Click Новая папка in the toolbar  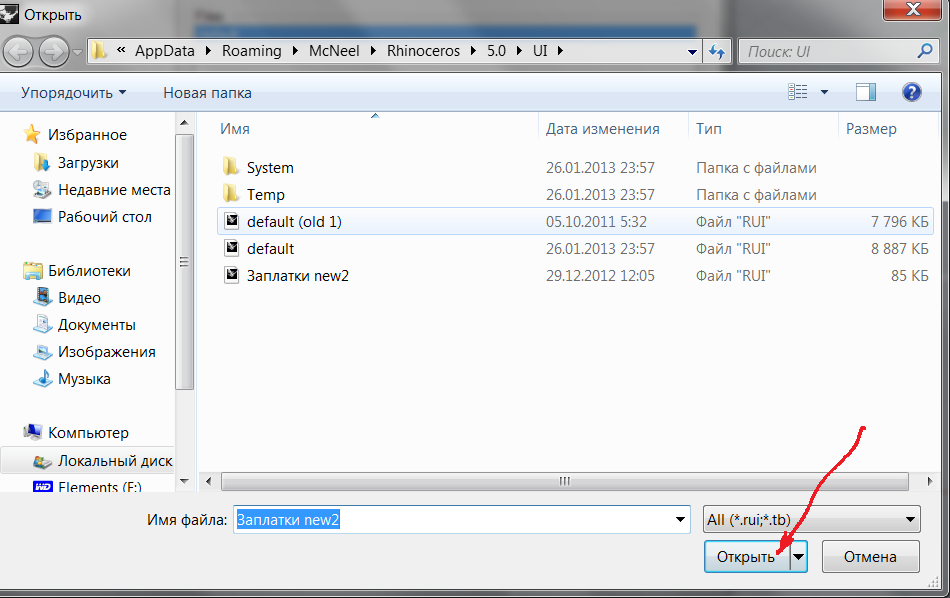[207, 93]
